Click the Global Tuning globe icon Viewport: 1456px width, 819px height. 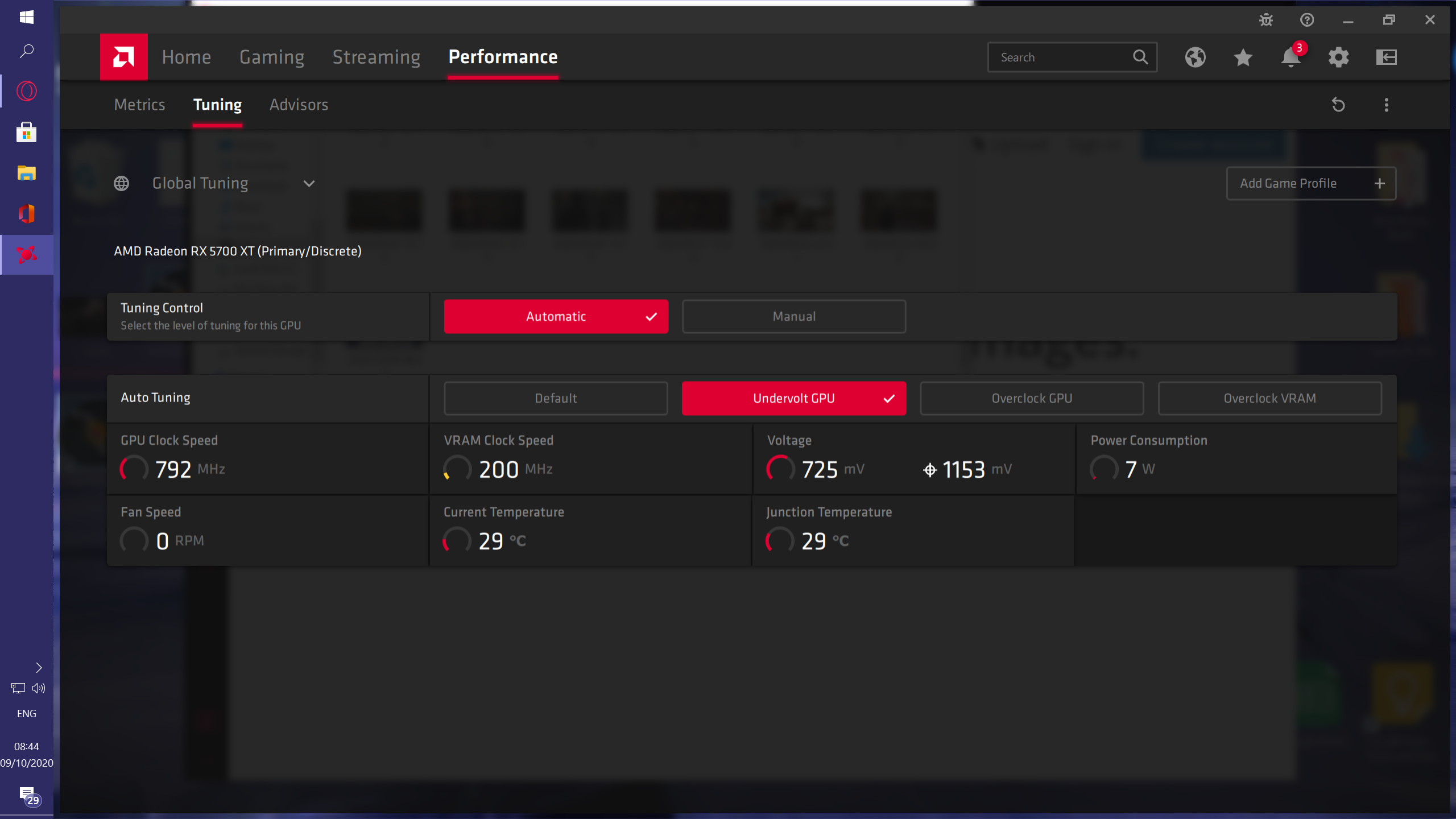(121, 183)
